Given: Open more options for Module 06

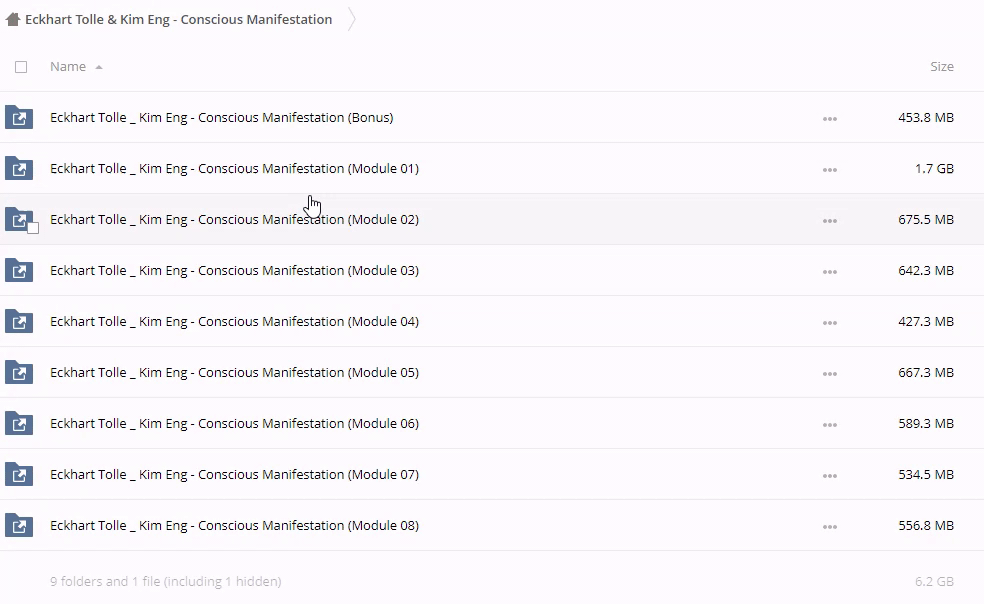Looking at the screenshot, I should pos(829,424).
